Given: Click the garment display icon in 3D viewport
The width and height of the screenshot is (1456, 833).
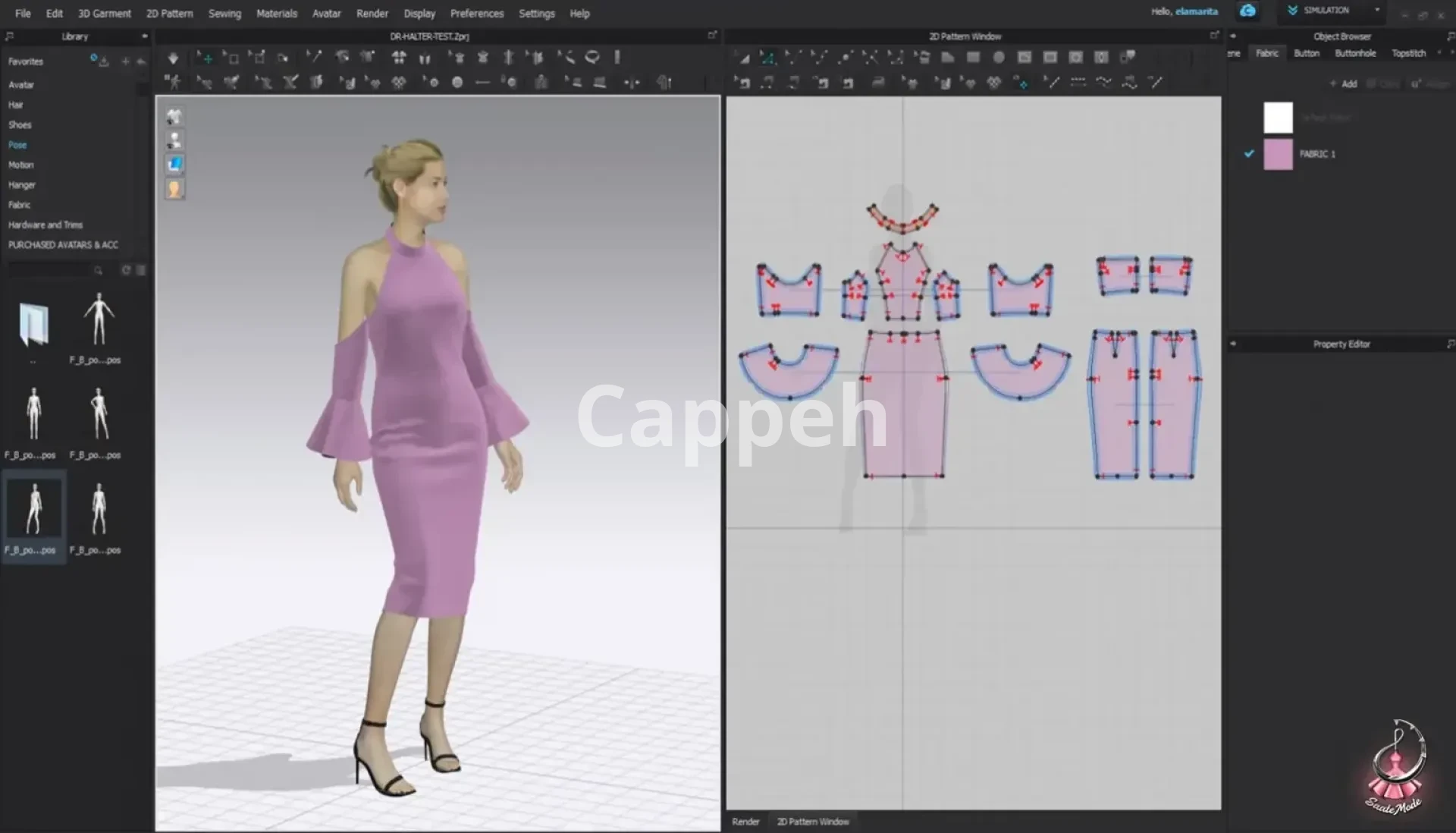Looking at the screenshot, I should [174, 116].
